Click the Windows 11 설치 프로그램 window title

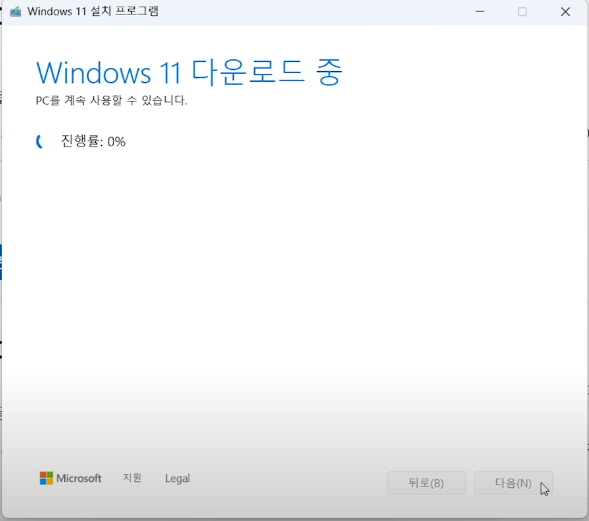[x=93, y=11]
